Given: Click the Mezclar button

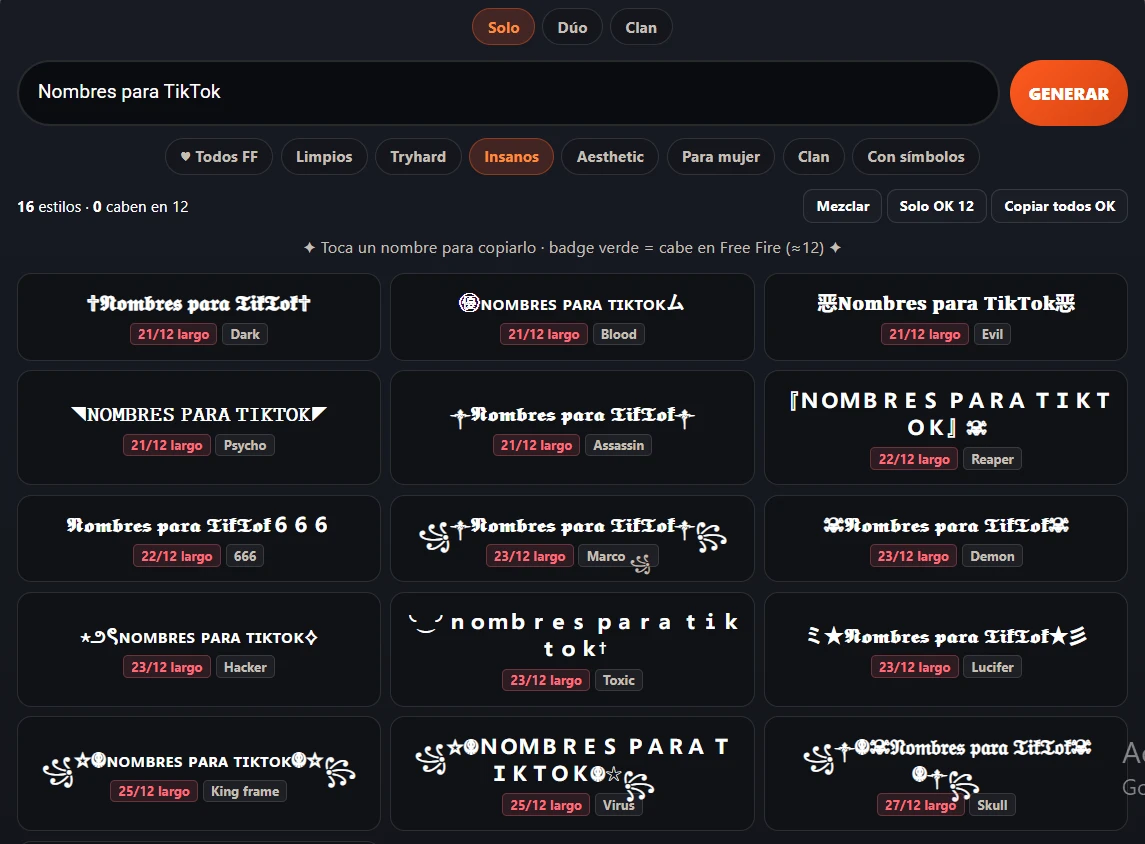Looking at the screenshot, I should coord(843,206).
